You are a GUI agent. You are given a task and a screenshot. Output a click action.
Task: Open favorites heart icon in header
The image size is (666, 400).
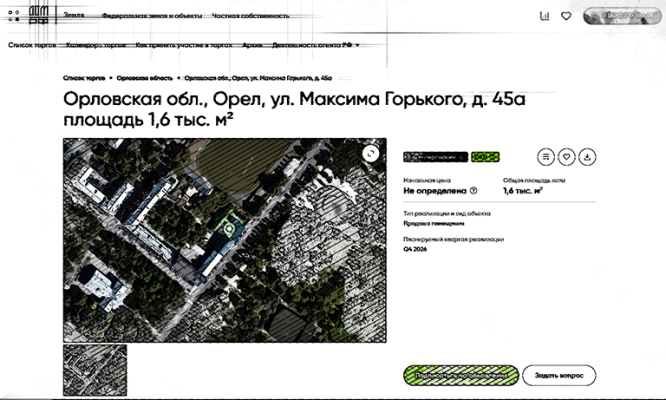click(x=566, y=16)
